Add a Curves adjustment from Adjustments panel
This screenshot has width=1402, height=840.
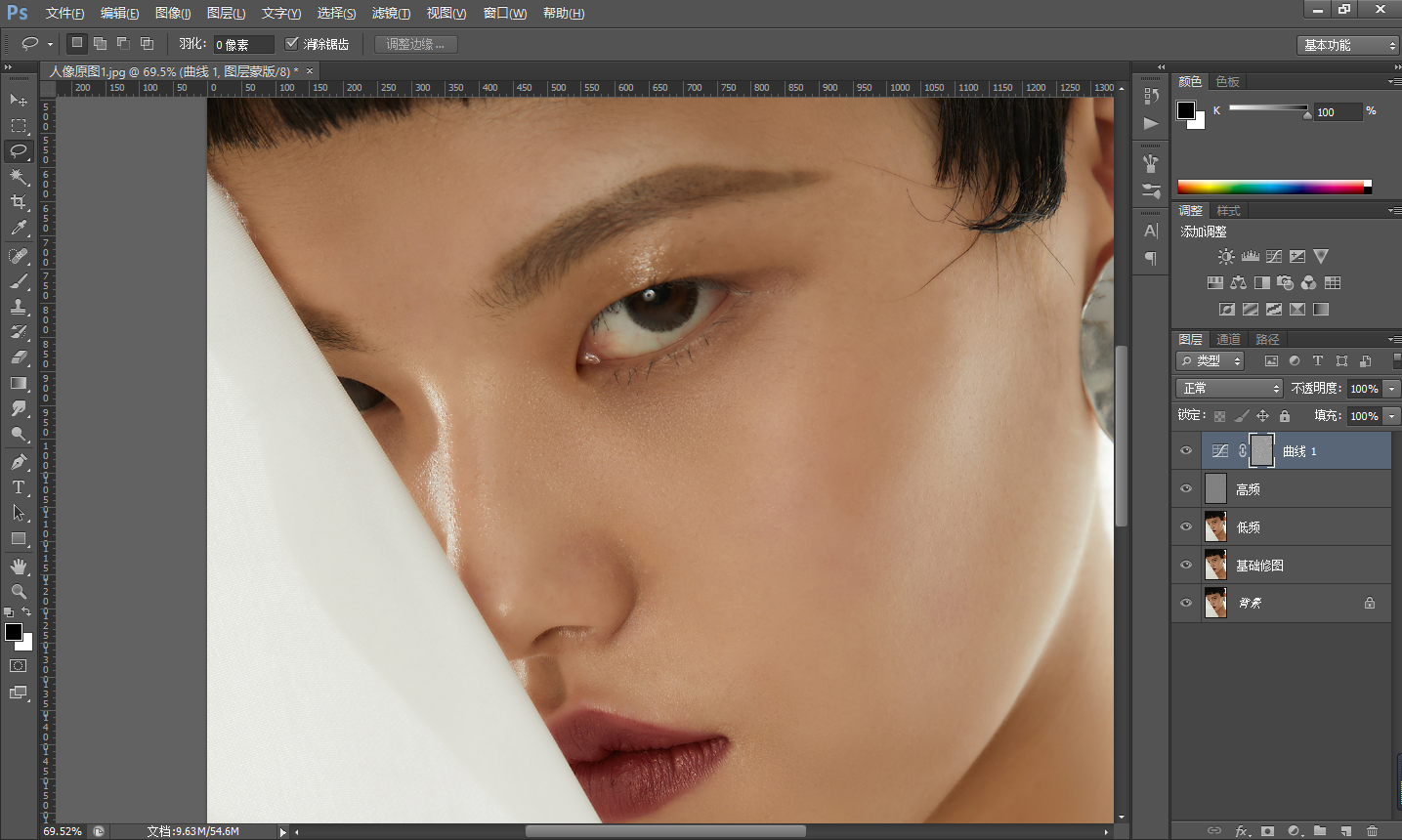pyautogui.click(x=1274, y=257)
